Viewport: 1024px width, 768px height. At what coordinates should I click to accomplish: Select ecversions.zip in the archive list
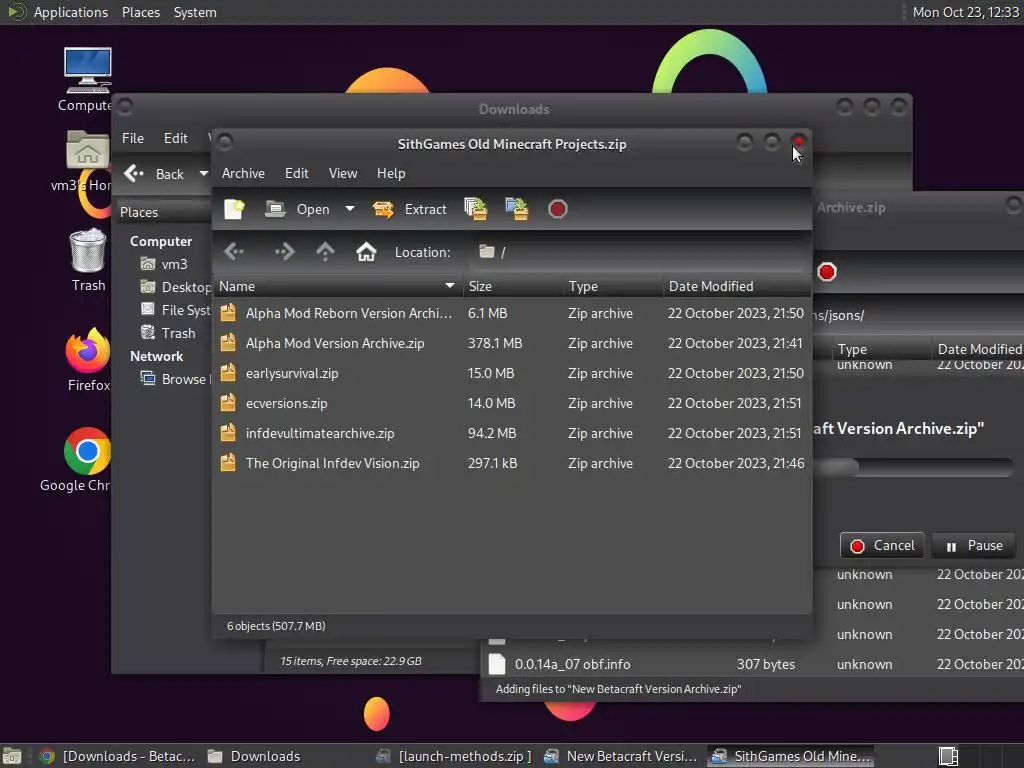point(512,403)
